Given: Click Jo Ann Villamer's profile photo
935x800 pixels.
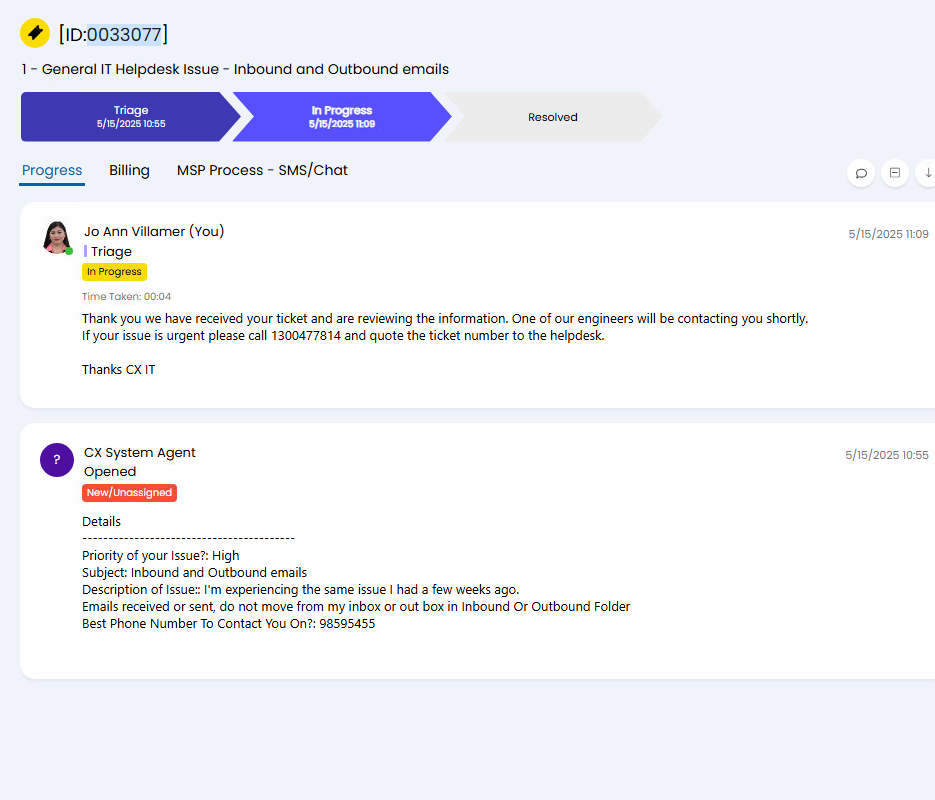Looking at the screenshot, I should tap(57, 237).
